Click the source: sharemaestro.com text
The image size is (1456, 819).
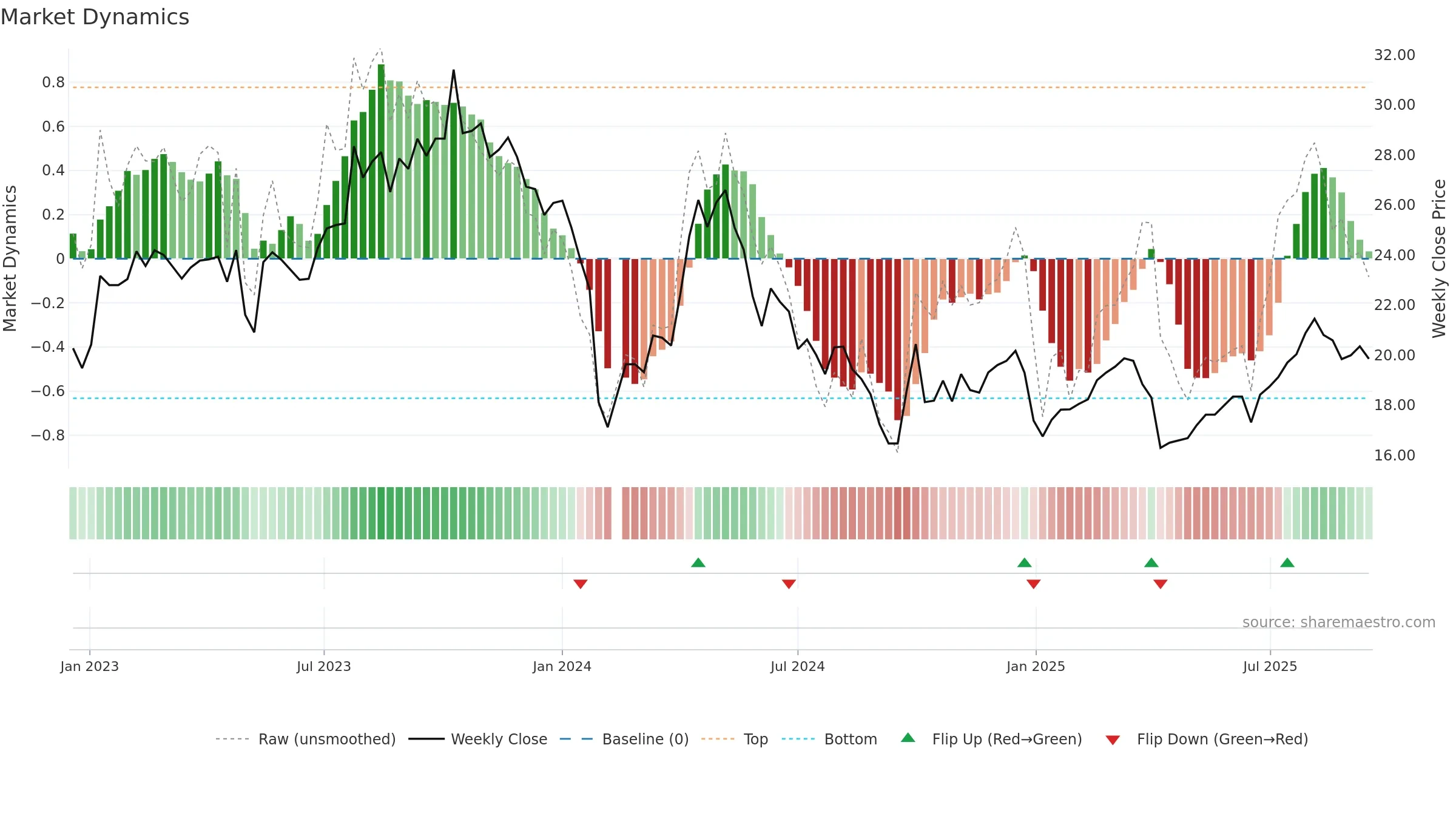point(1339,622)
